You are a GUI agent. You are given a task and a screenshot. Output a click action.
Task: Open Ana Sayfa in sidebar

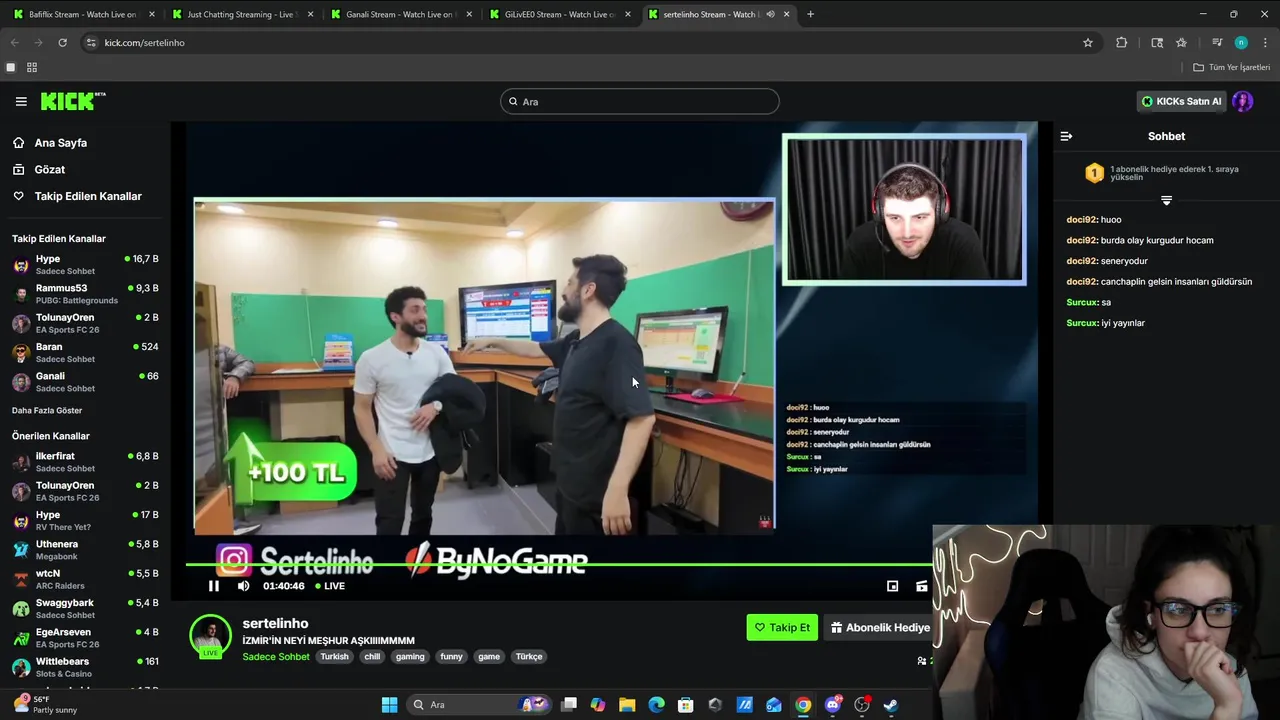60,143
